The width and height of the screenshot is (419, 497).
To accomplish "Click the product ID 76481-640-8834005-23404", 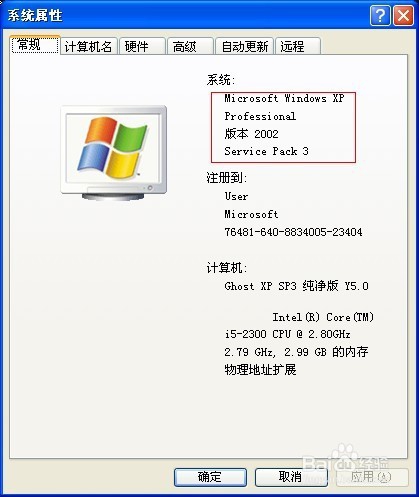I will (x=293, y=232).
